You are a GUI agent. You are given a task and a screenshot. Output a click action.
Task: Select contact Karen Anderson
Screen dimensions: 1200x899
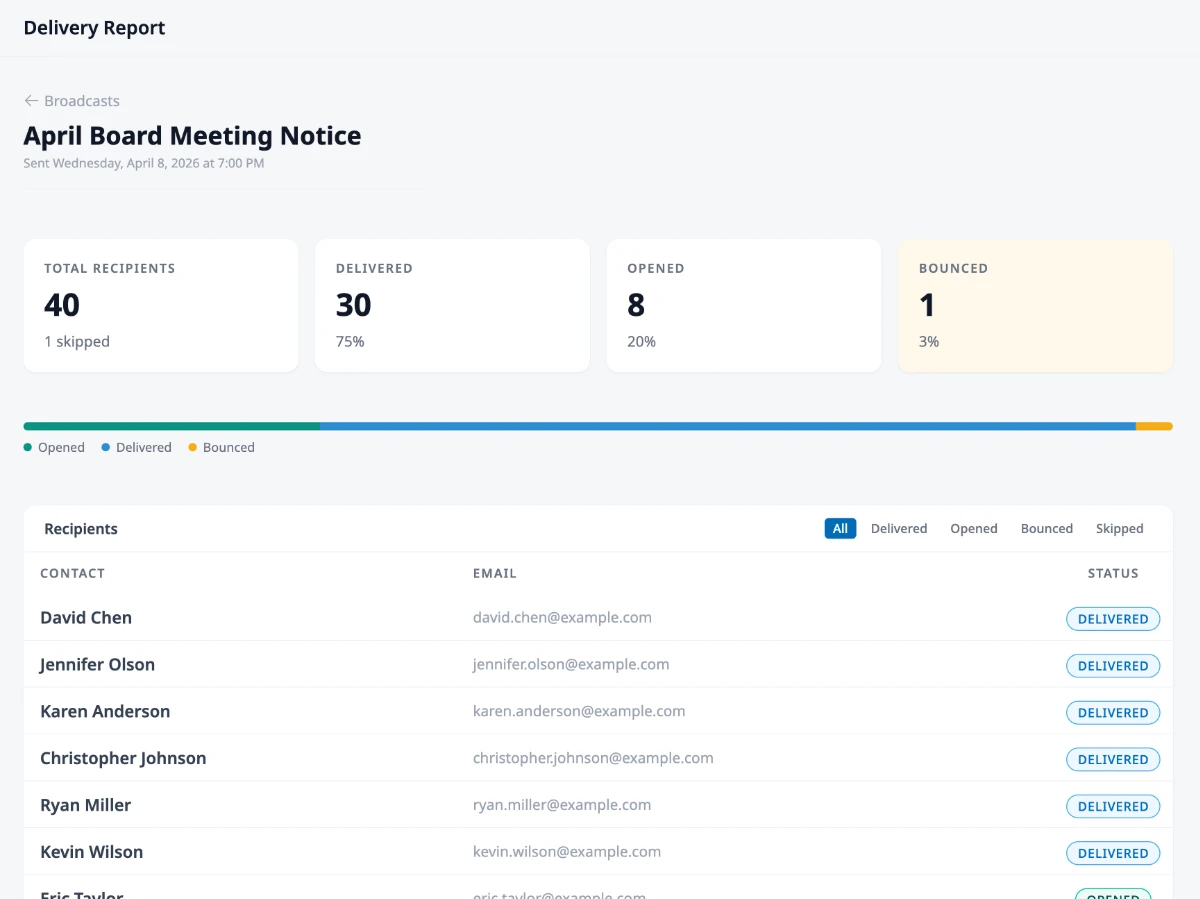(105, 711)
